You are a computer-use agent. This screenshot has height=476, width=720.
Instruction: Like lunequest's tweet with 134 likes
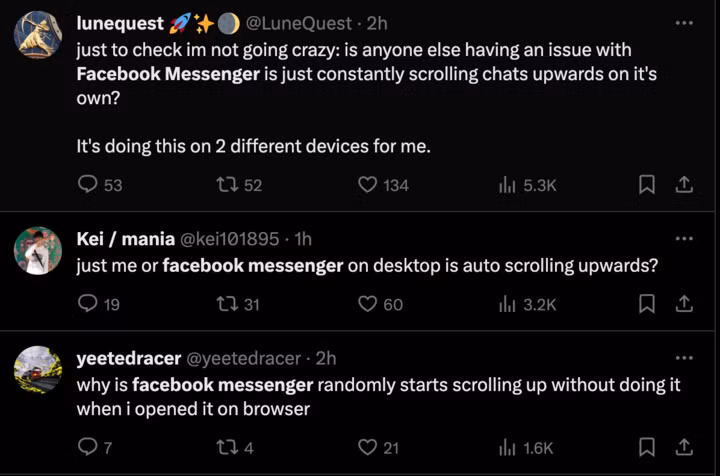pyautogui.click(x=368, y=184)
